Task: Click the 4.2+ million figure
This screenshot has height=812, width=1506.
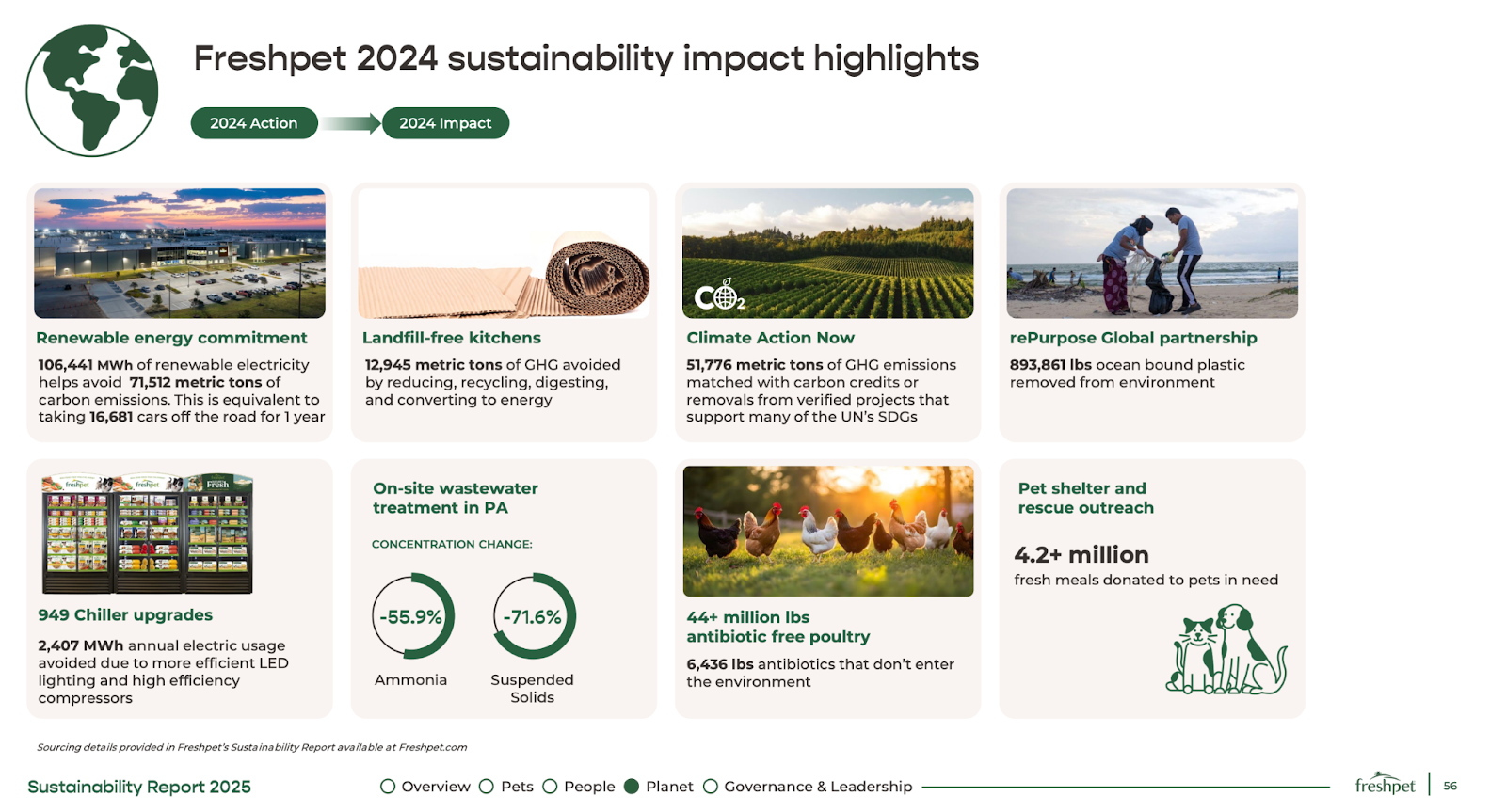Action: [1081, 554]
